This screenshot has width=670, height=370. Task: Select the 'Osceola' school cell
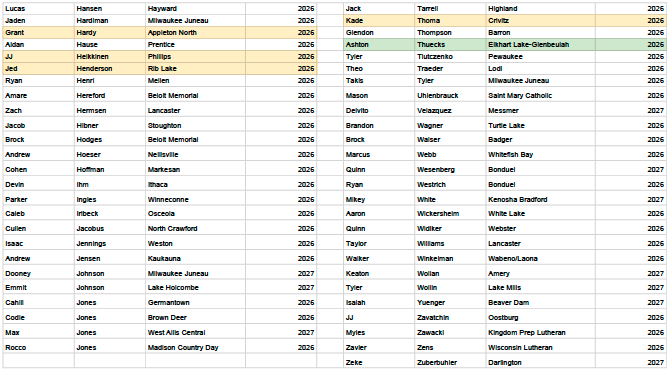pos(195,213)
